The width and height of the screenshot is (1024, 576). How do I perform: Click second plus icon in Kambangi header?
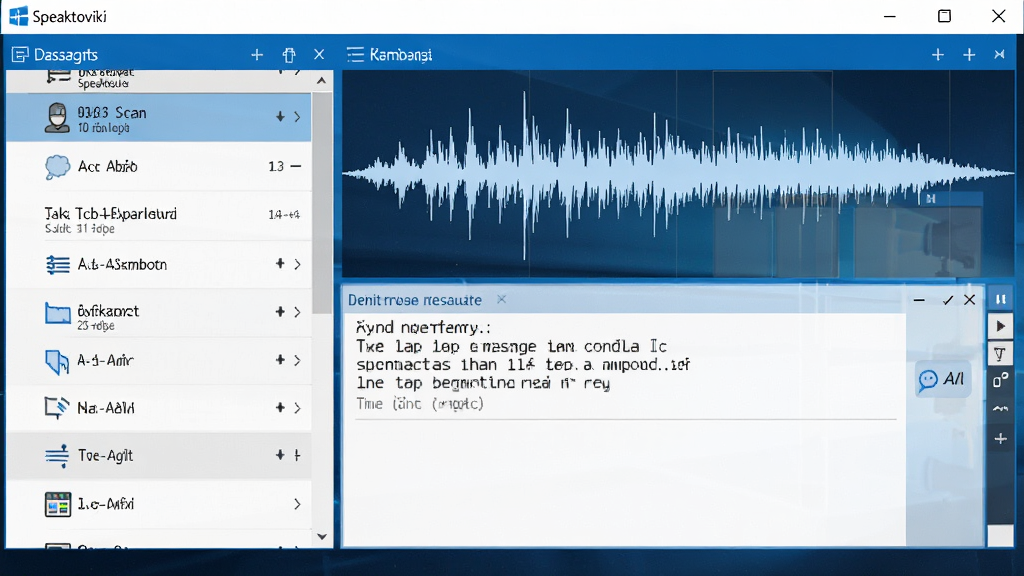969,55
